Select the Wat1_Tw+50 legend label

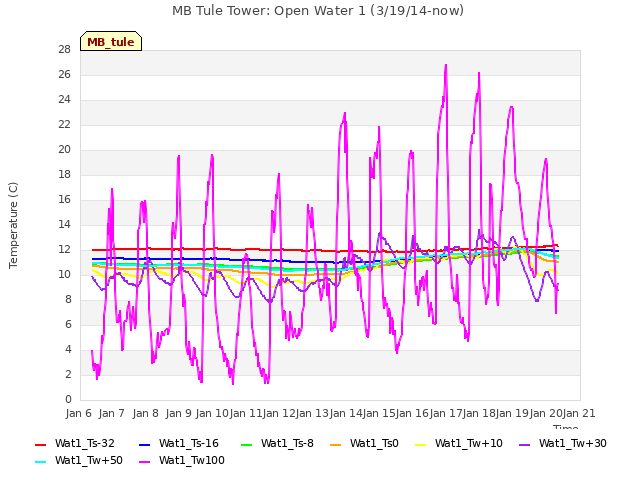point(89,460)
